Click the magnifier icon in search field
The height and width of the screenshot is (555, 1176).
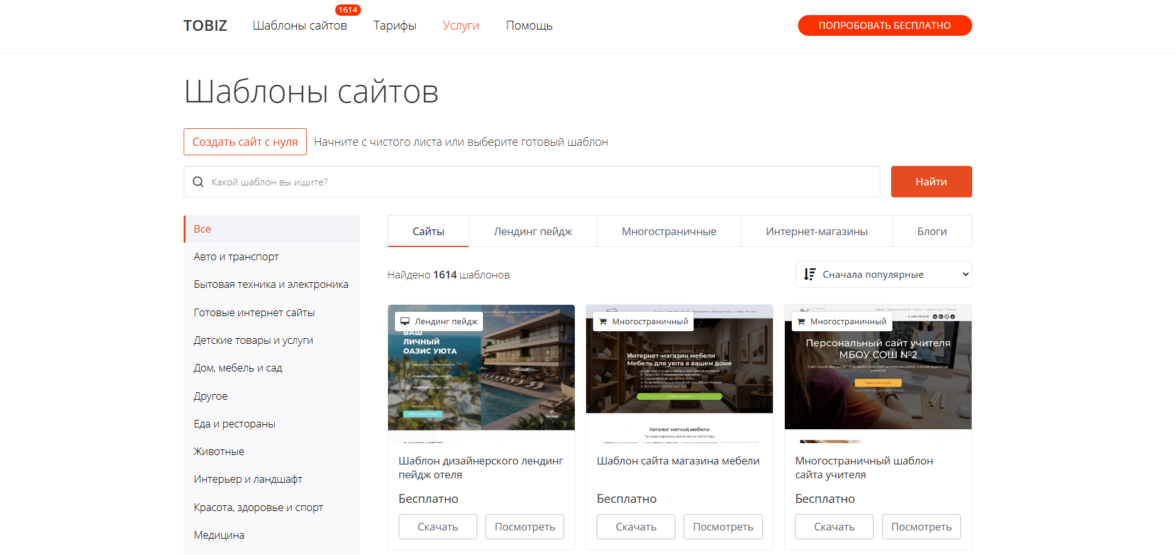pos(198,182)
